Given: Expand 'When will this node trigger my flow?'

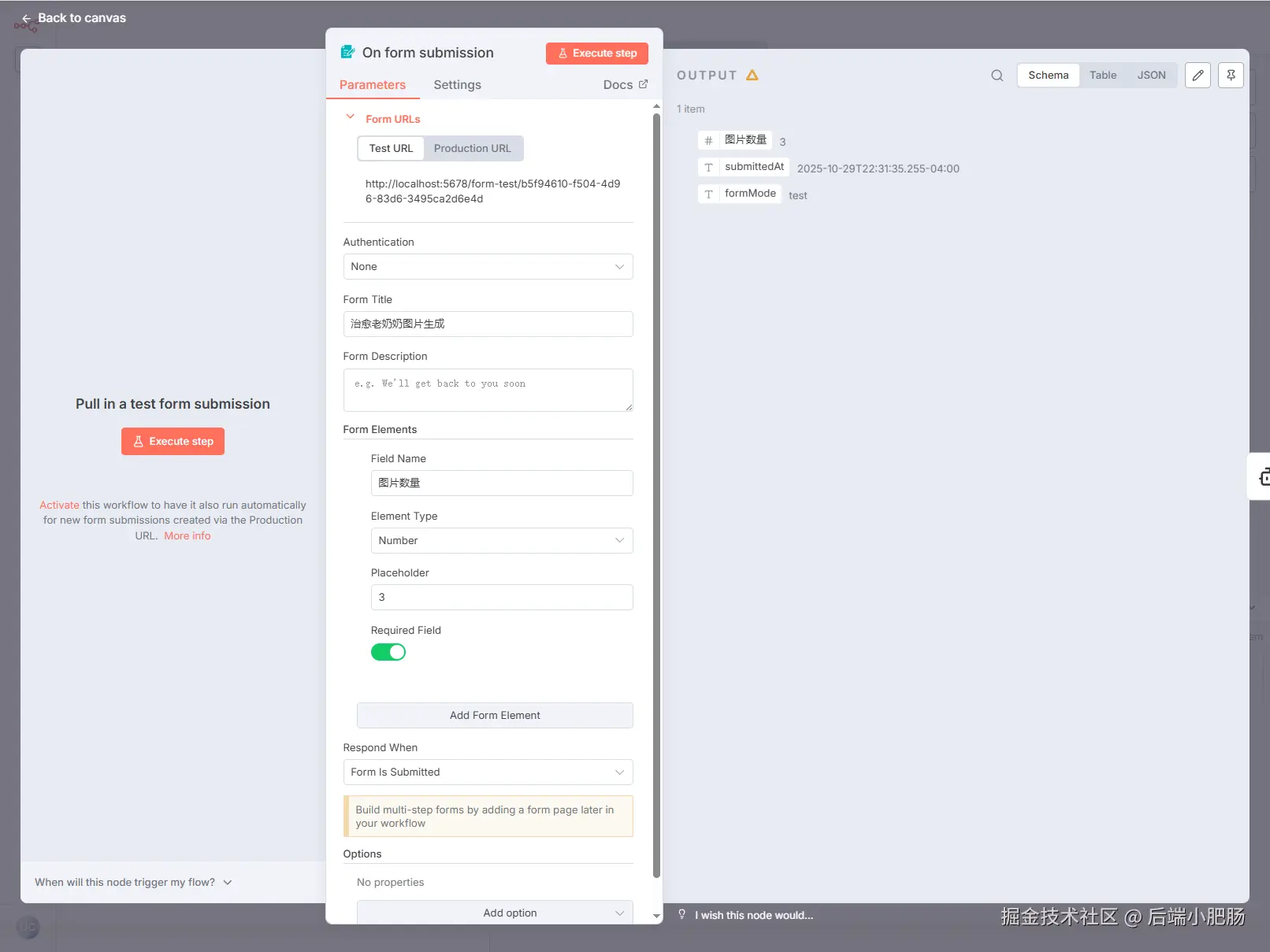Looking at the screenshot, I should 133,882.
